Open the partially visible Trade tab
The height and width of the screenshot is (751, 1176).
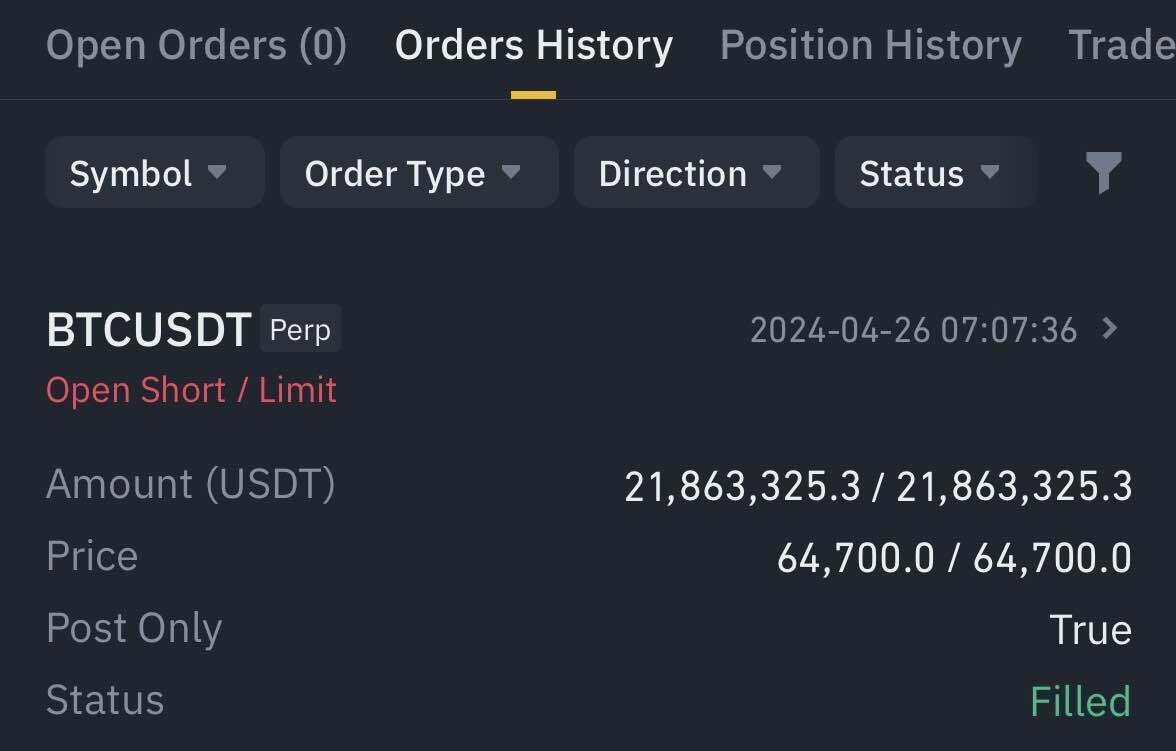[x=1120, y=46]
